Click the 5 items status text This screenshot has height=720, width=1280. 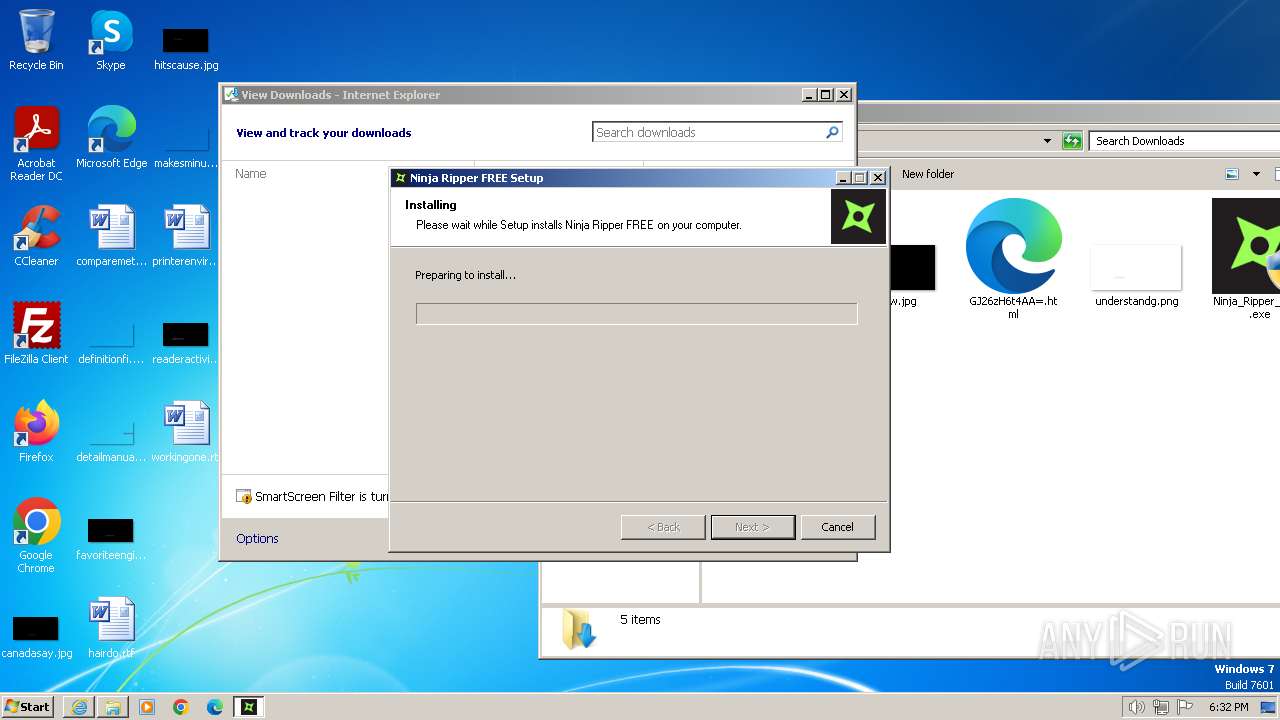[x=640, y=620]
